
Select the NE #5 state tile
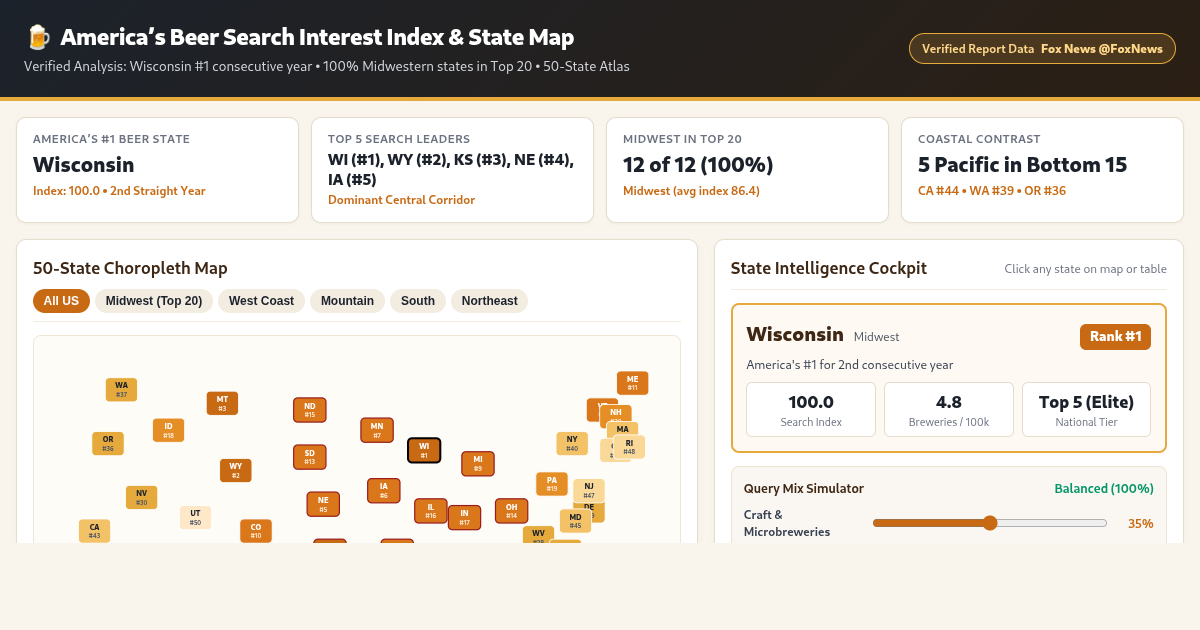[x=323, y=504]
